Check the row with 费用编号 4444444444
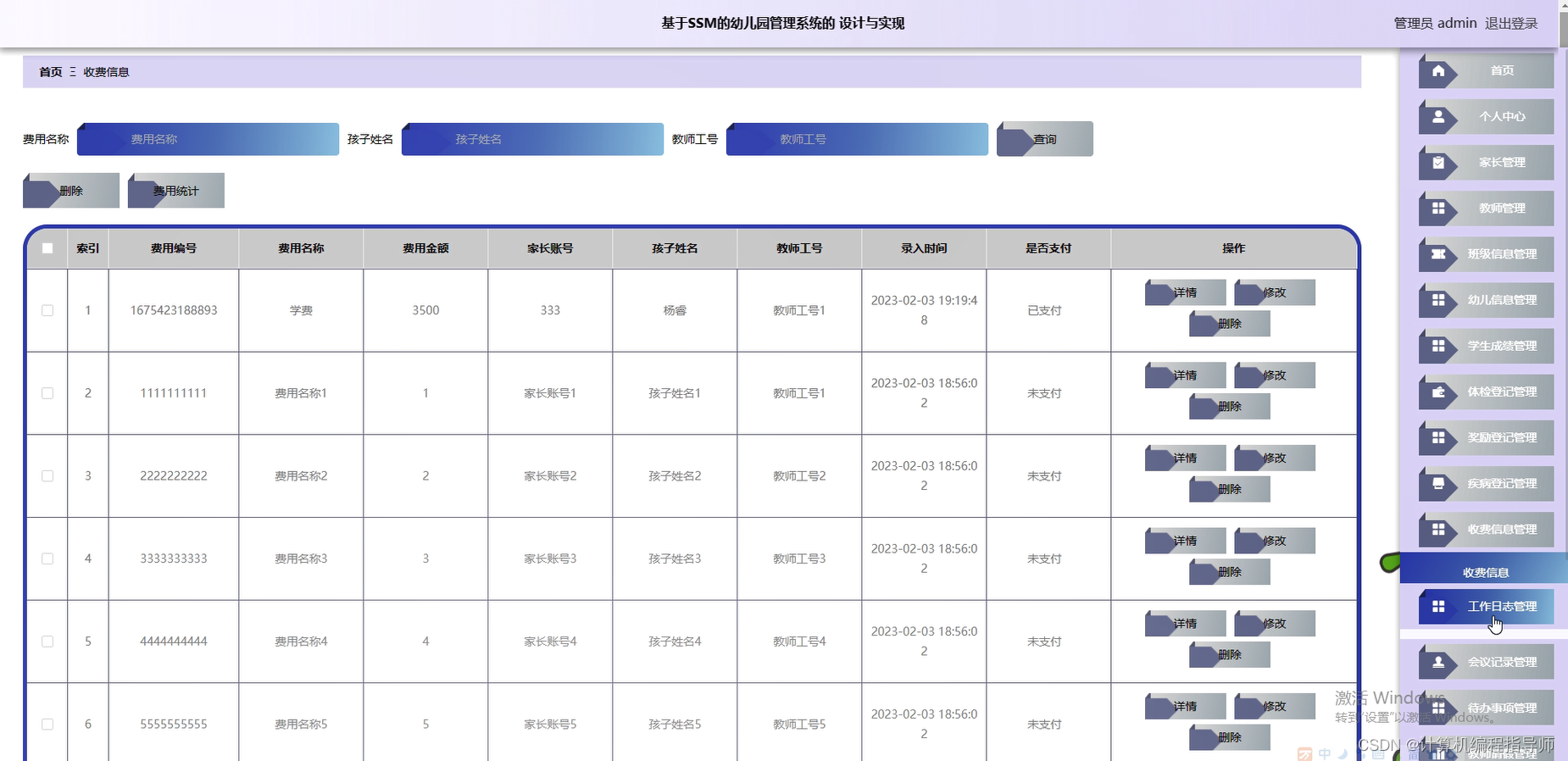1568x761 pixels. [47, 642]
